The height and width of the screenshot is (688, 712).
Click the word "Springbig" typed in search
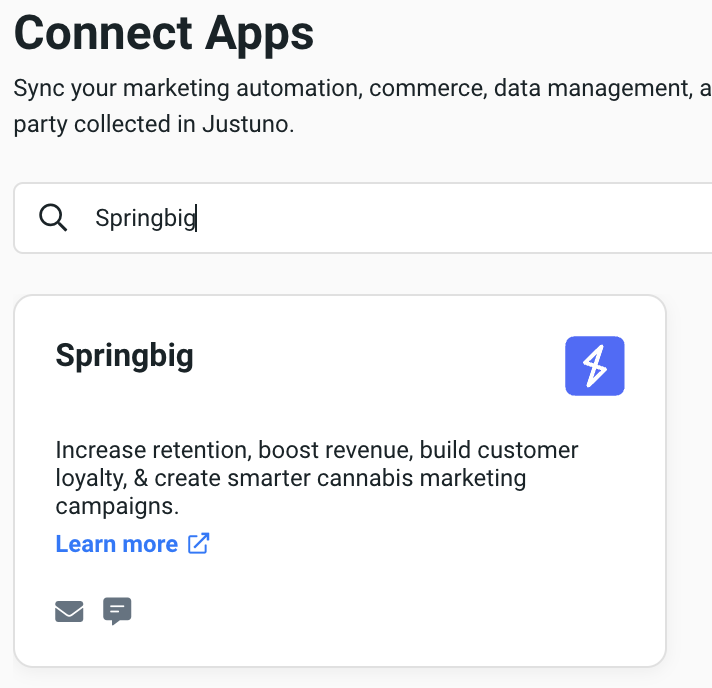145,218
